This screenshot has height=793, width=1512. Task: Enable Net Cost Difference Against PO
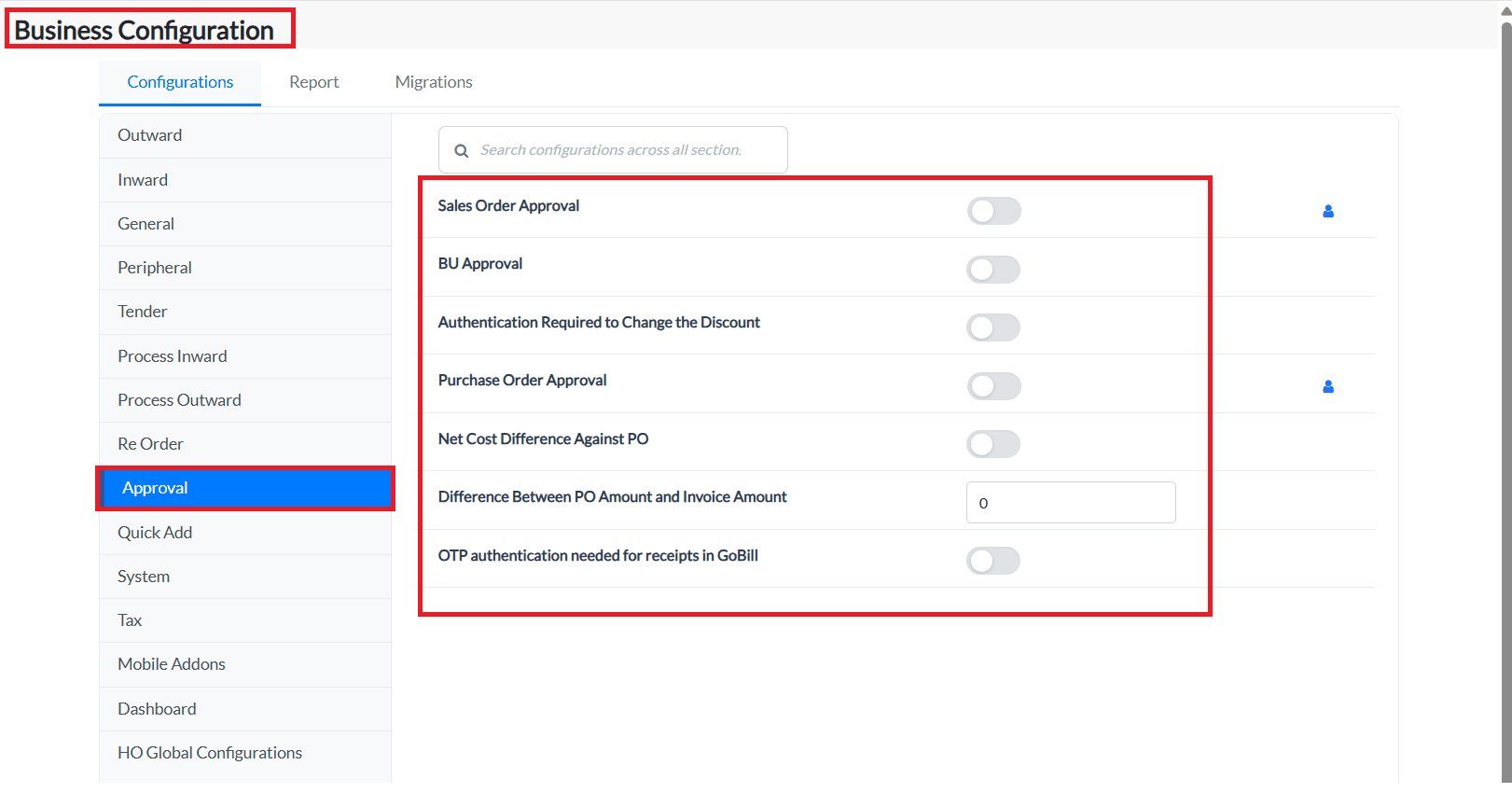(x=993, y=444)
